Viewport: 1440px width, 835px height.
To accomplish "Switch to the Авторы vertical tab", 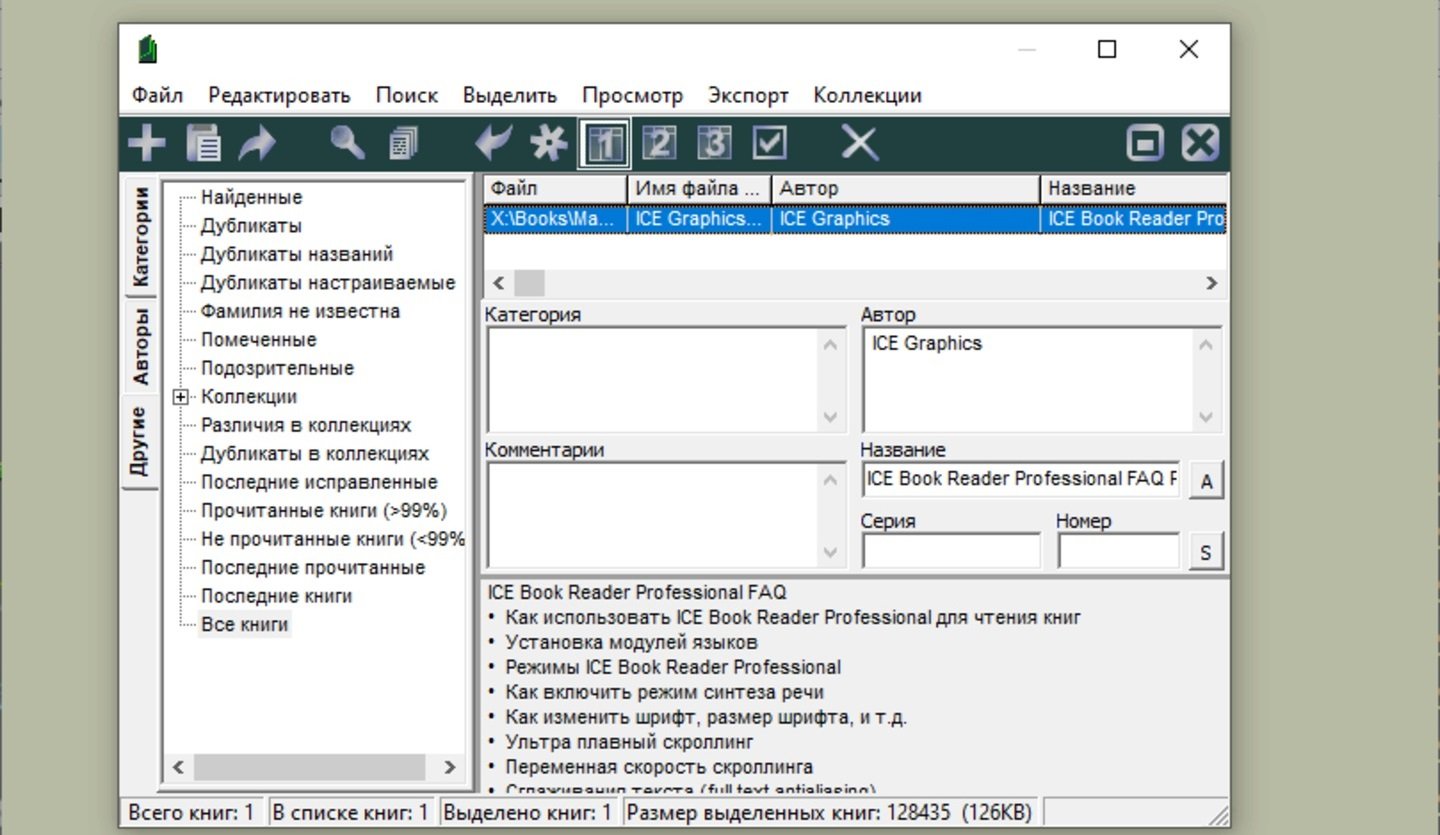I will [x=140, y=346].
